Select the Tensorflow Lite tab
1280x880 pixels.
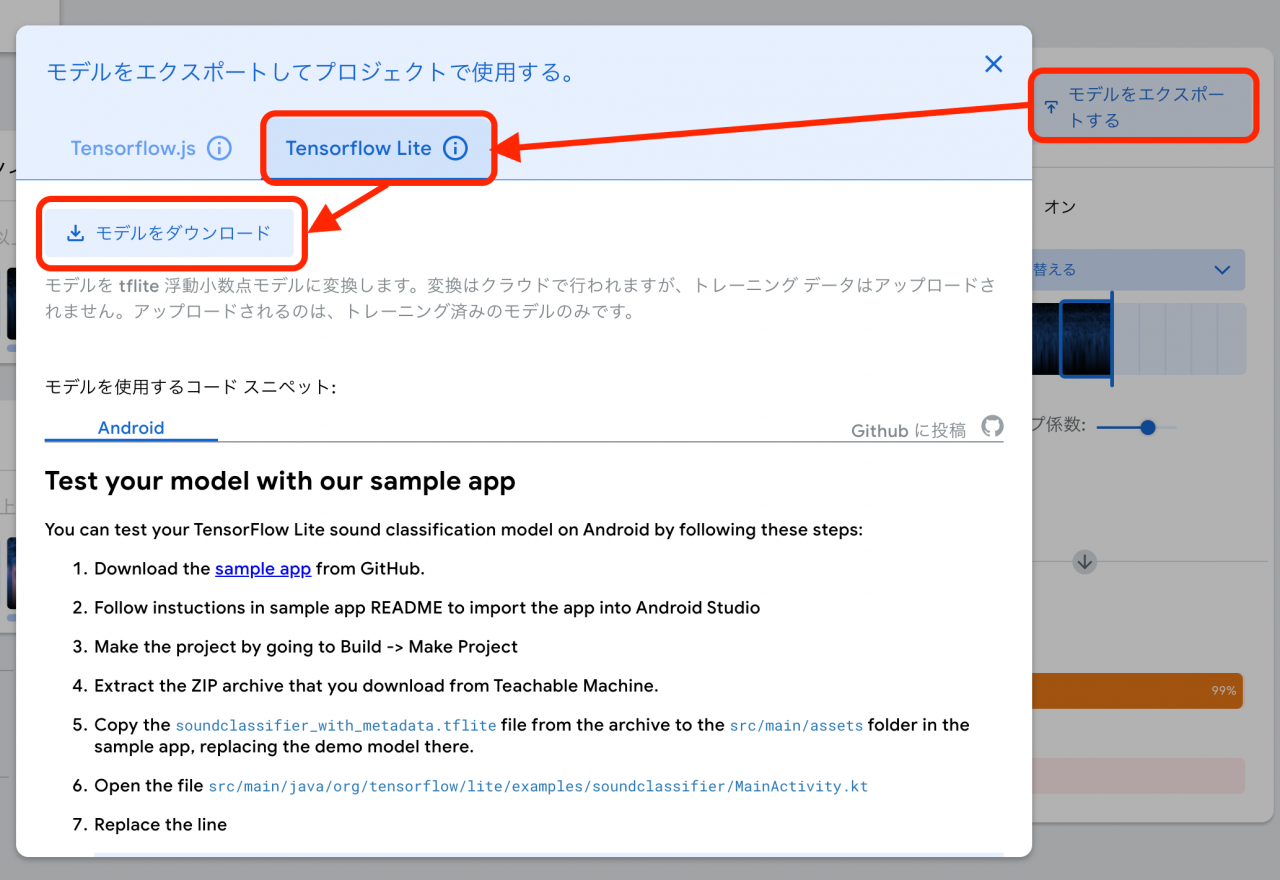[x=378, y=148]
